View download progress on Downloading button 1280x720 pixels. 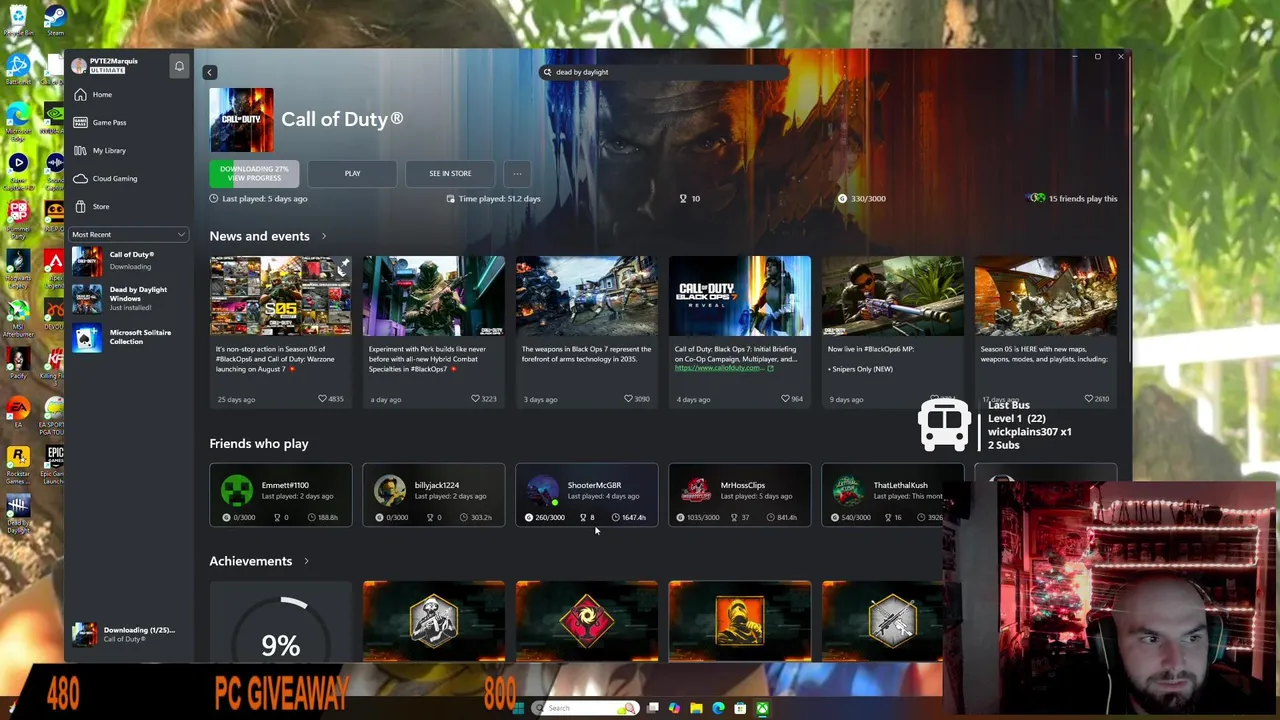pos(254,173)
